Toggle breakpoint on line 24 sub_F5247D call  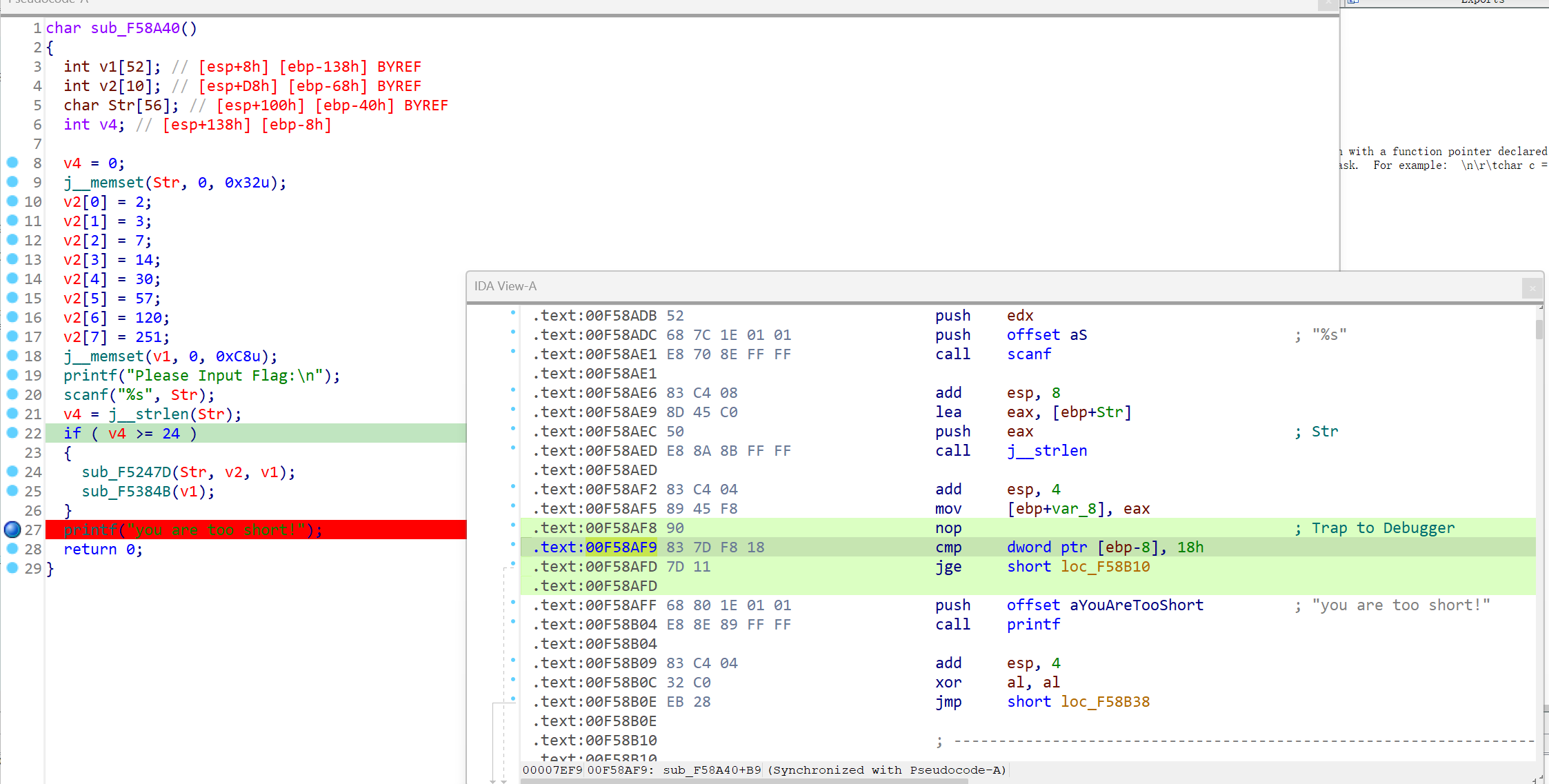pos(12,472)
